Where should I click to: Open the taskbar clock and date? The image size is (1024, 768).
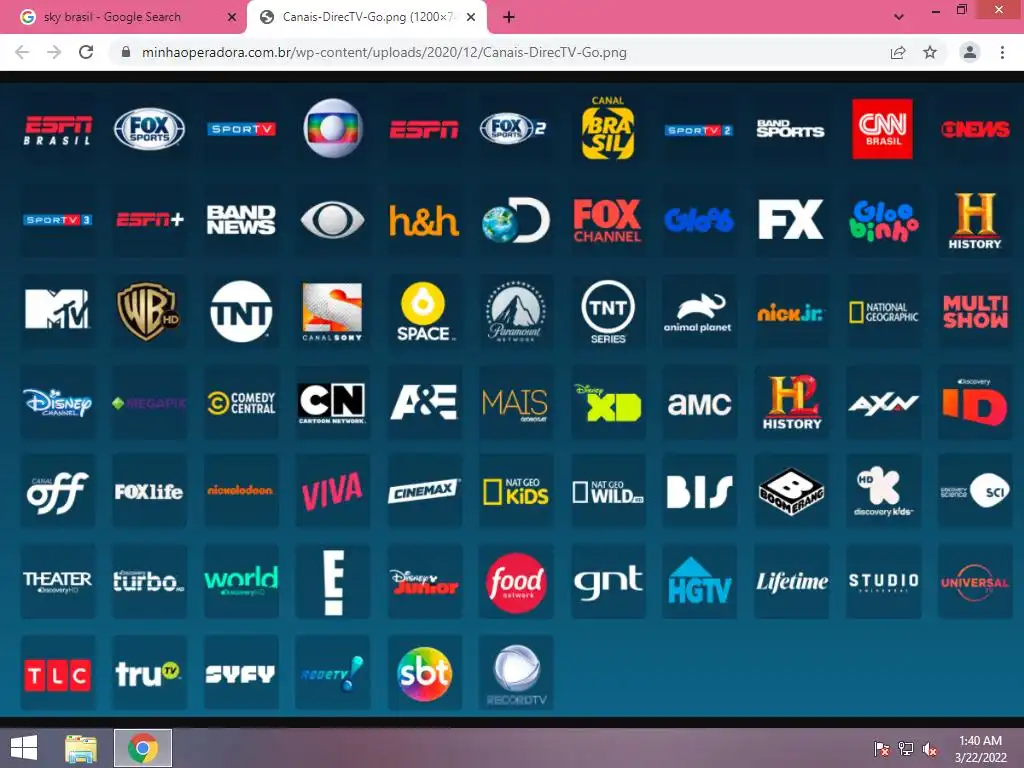tap(980, 749)
